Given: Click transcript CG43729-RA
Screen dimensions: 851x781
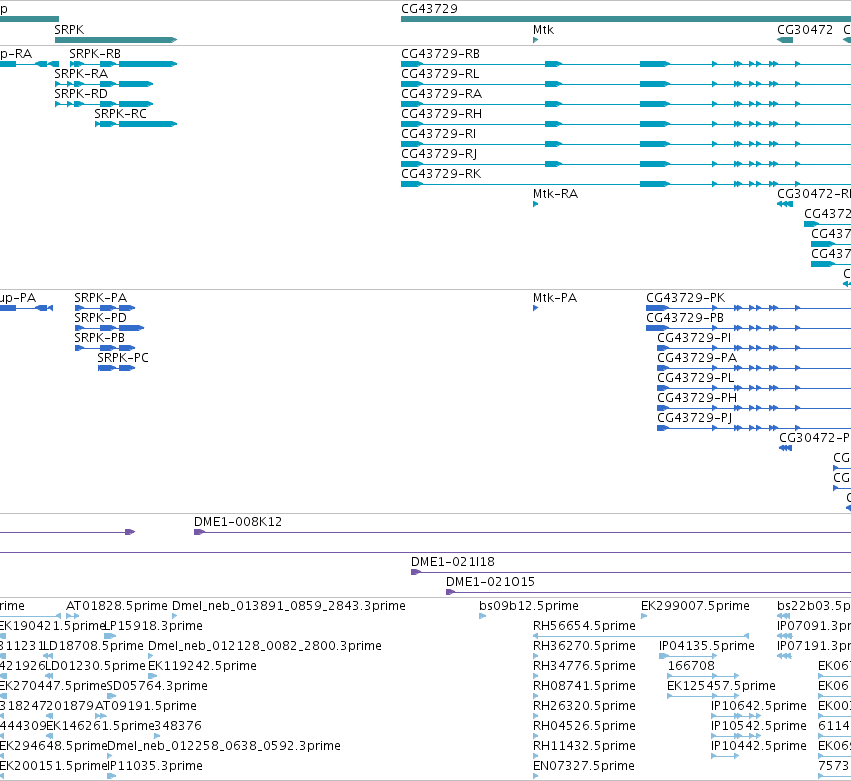Looking at the screenshot, I should point(441,94).
